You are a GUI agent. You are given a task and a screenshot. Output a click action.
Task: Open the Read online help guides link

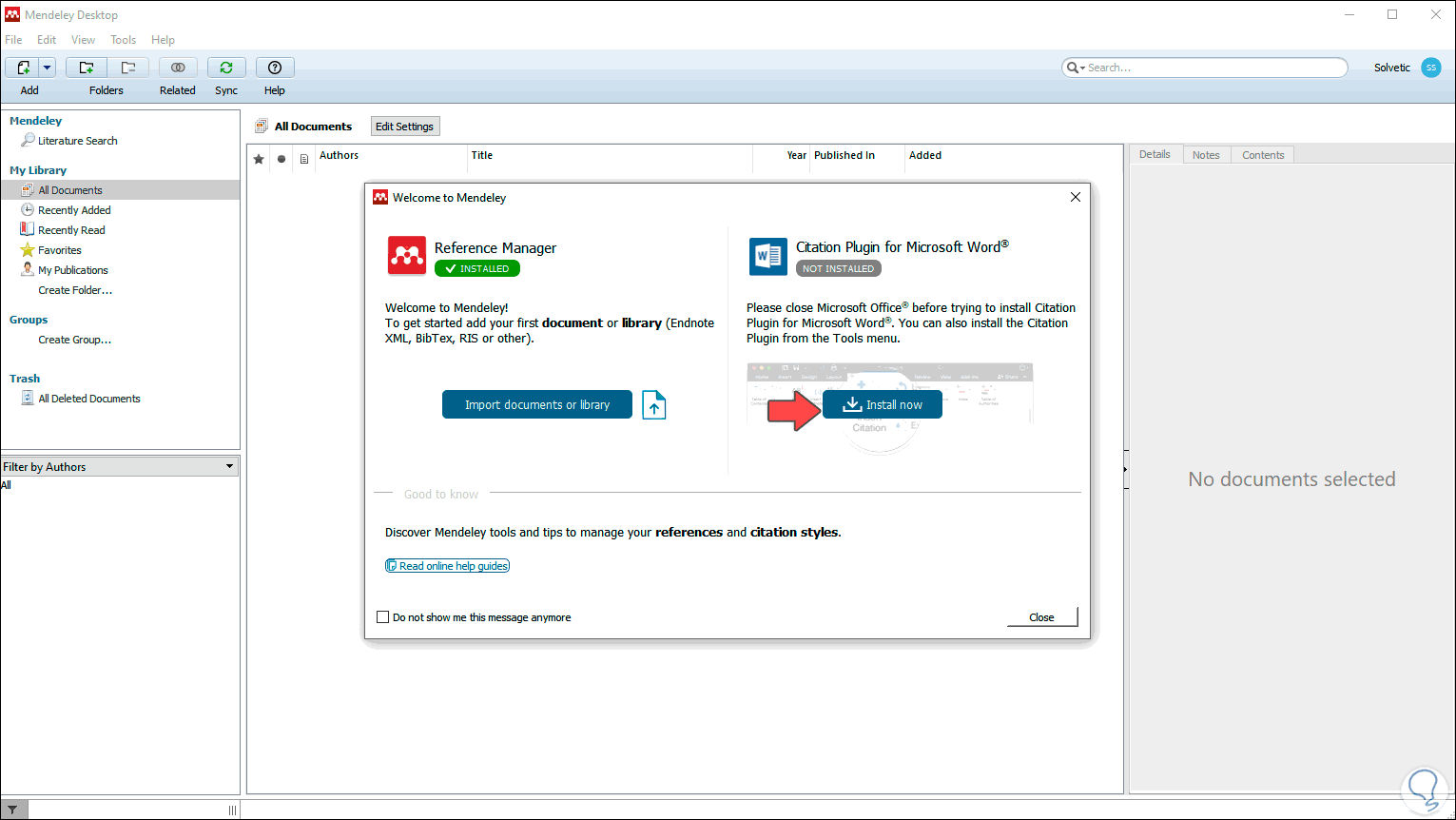pos(447,566)
